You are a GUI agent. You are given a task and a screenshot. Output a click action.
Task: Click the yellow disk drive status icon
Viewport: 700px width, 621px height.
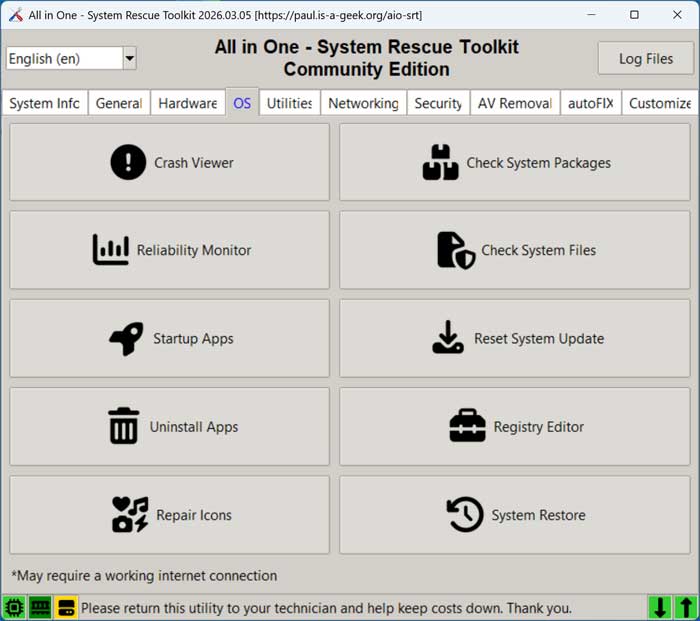click(66, 607)
